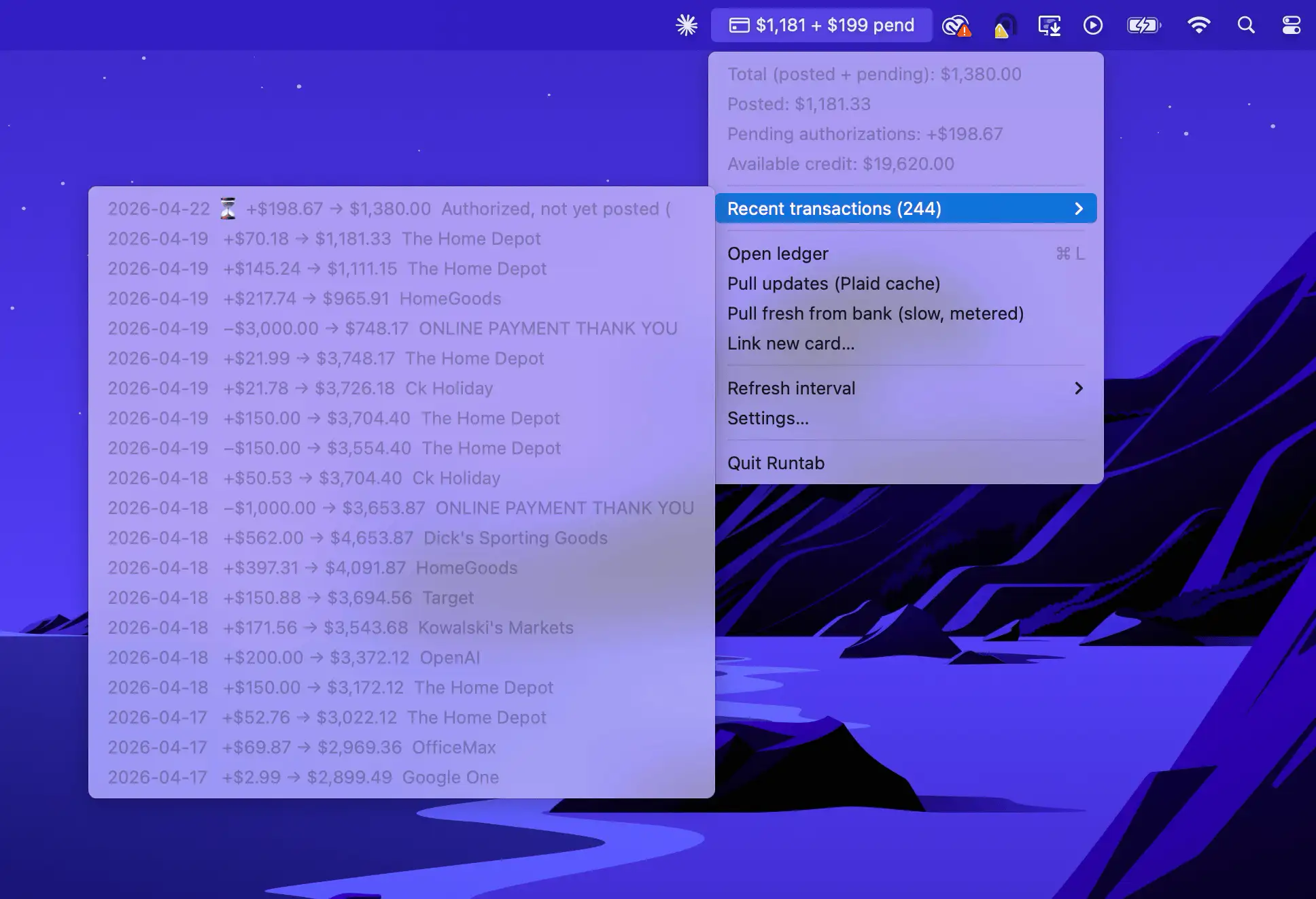Click the screen download menu bar icon
Screen dimensions: 1316x899
pyautogui.click(x=1049, y=26)
